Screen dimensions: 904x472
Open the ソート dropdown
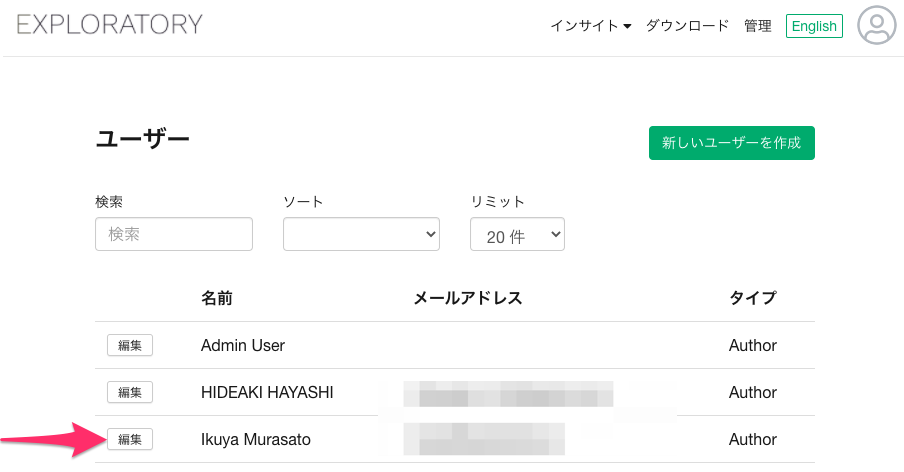tap(361, 234)
